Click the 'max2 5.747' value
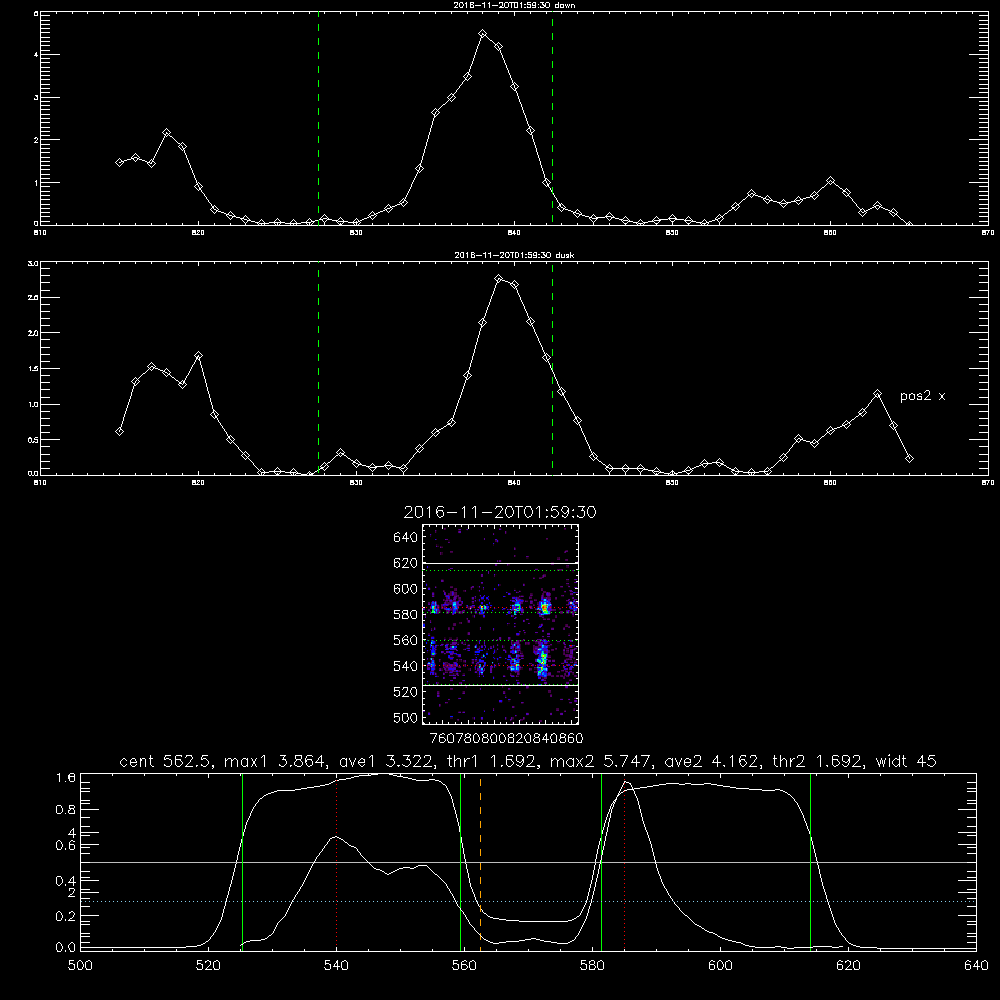1000x1000 pixels. coord(599,761)
